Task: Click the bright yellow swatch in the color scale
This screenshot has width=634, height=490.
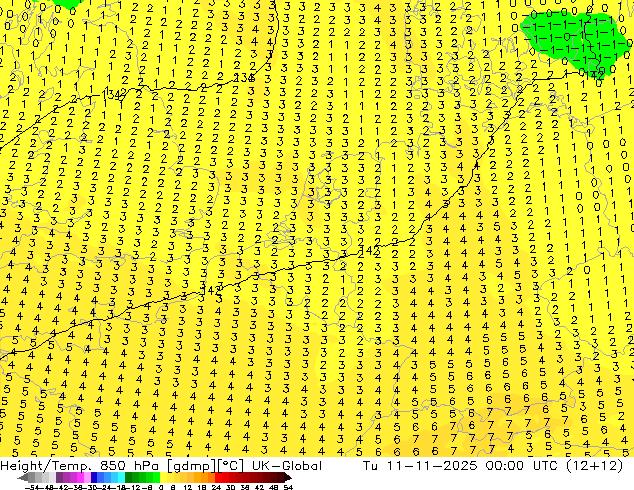Action: coord(163,478)
